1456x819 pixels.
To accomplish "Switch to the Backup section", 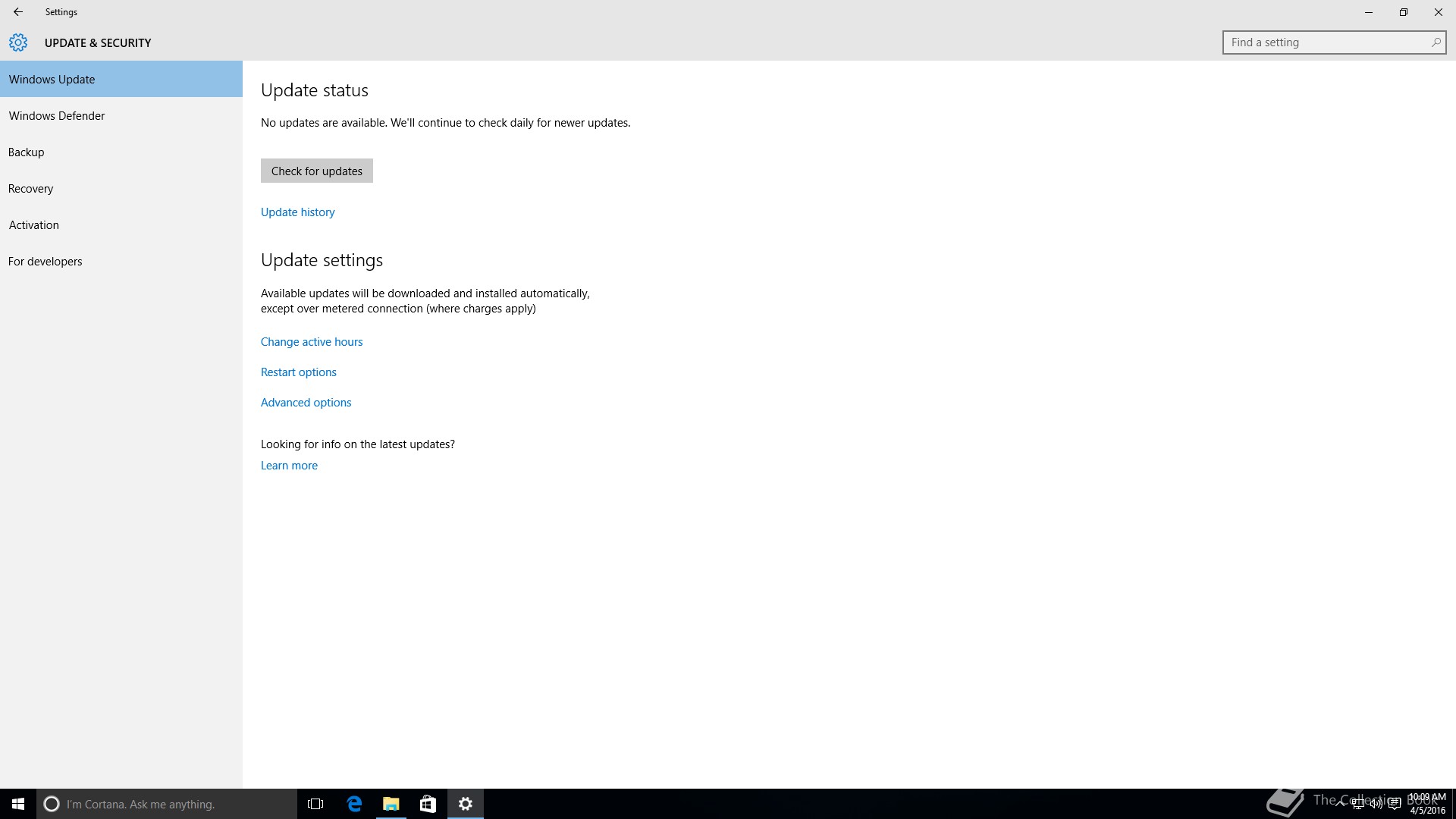I will (x=121, y=152).
